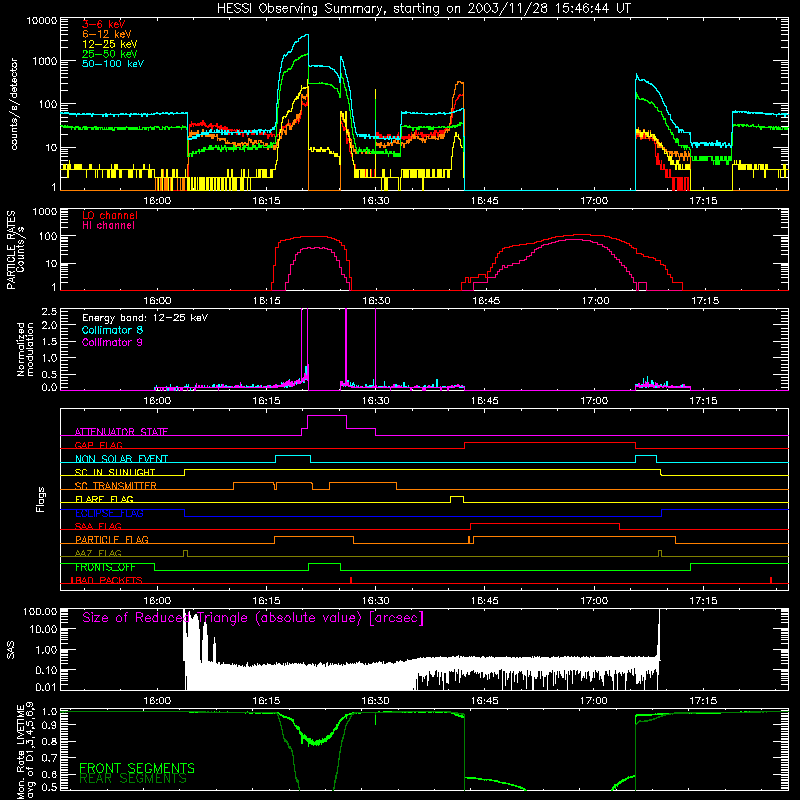Select the Collimator 8 legend label
The image size is (800, 800).
[x=112, y=330]
